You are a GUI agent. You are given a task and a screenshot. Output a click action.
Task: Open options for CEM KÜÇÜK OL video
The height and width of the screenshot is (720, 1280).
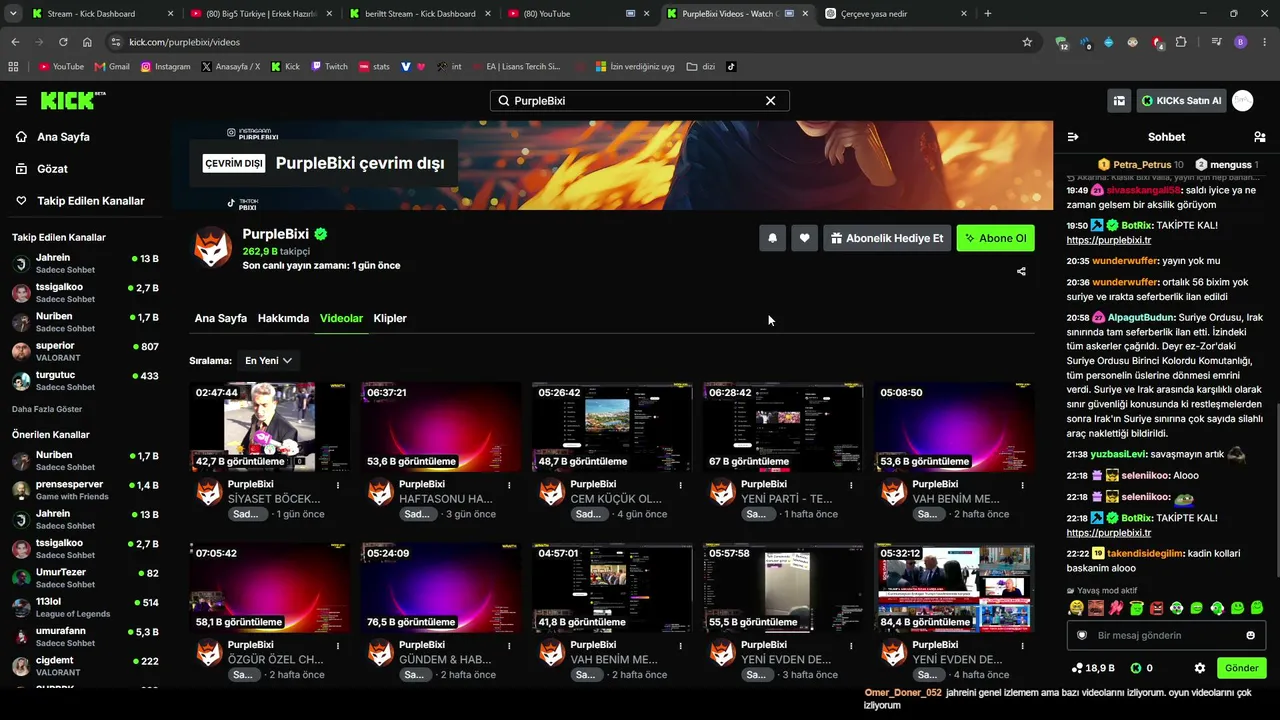681,485
